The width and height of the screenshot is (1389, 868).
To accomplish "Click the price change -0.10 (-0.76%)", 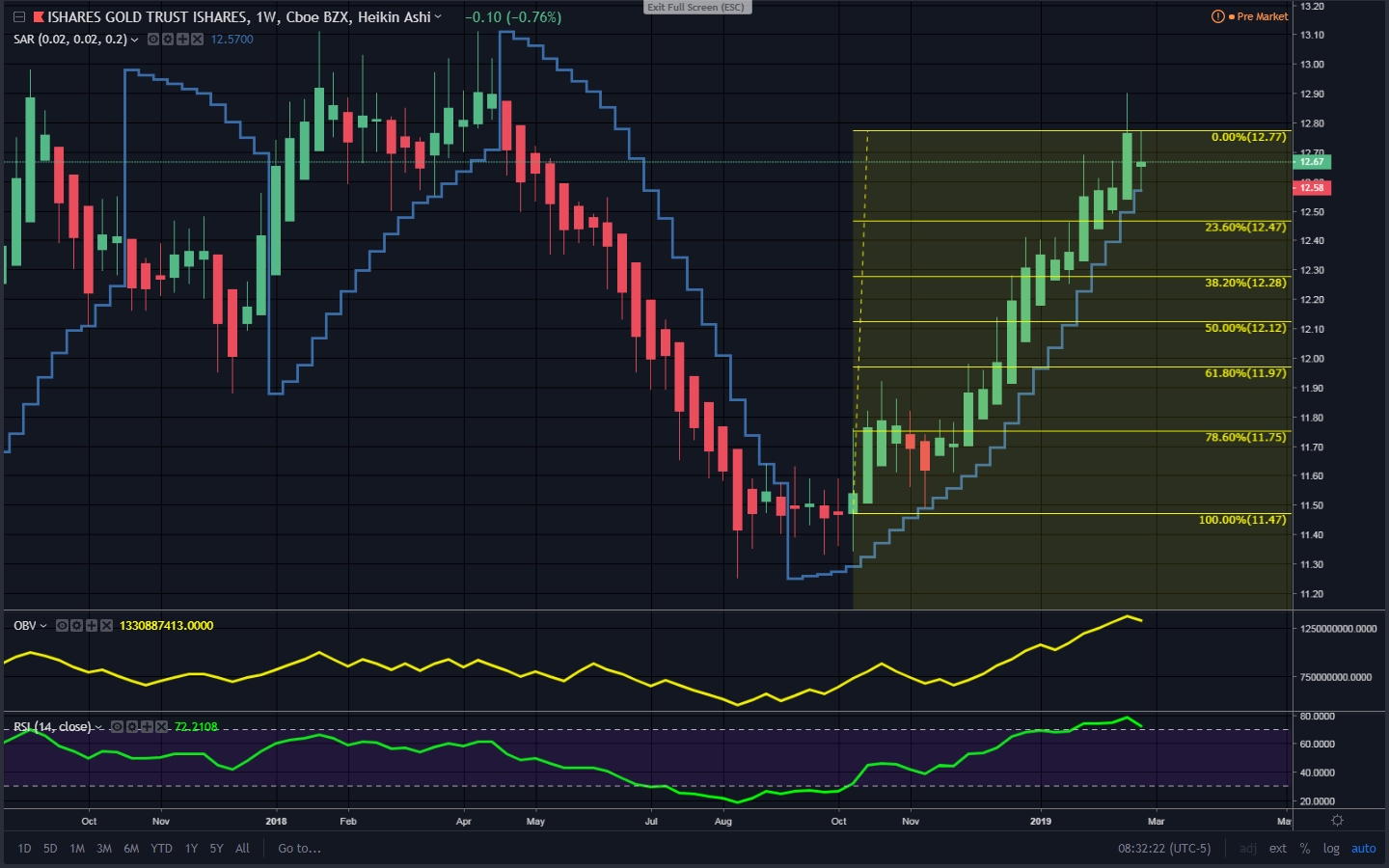I will tap(513, 17).
